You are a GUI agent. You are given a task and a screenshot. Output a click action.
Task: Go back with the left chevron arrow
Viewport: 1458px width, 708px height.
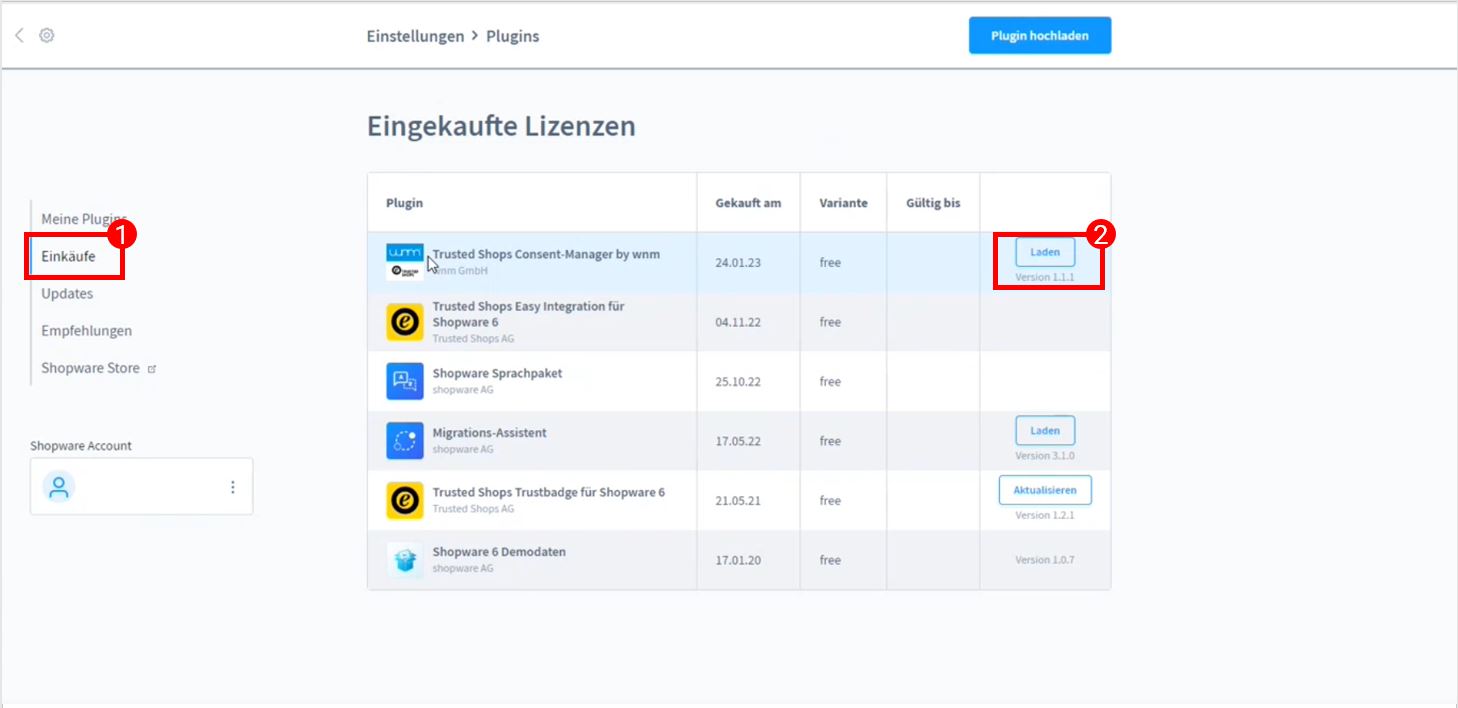click(x=19, y=35)
